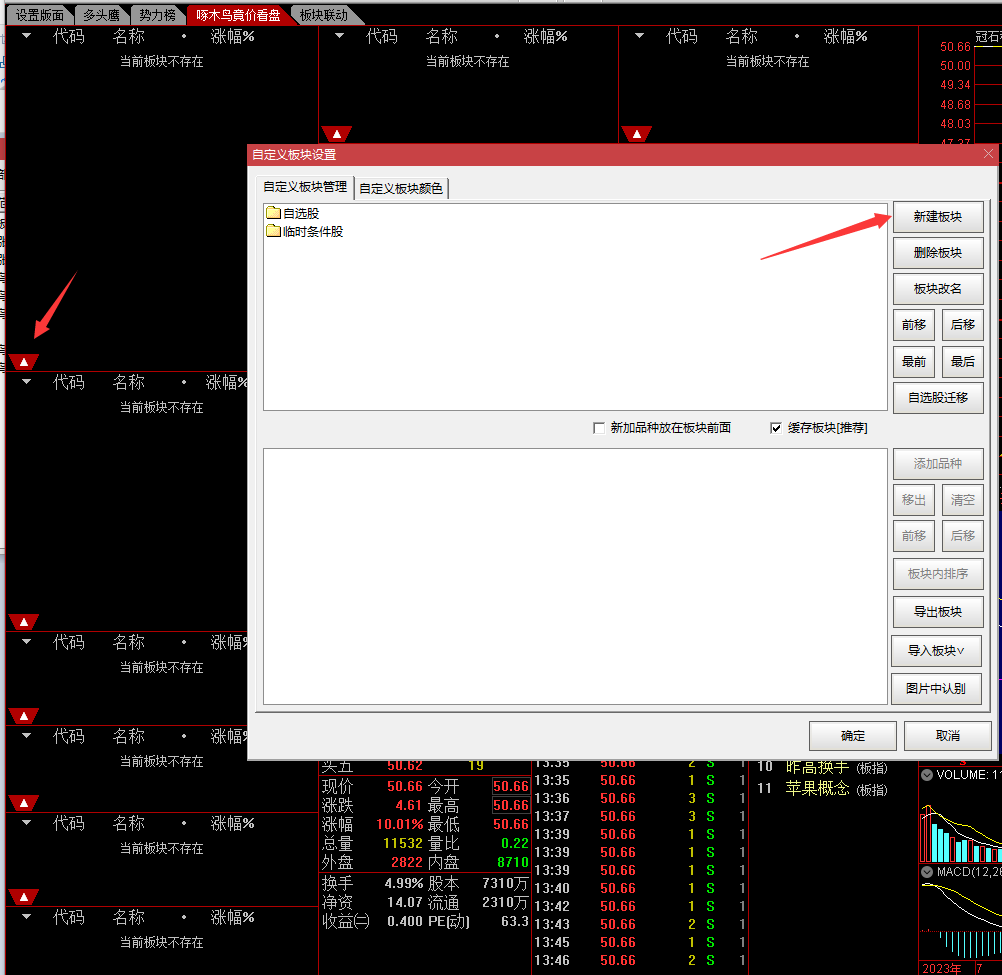The width and height of the screenshot is (1002, 975).
Task: Sort by 名称 in the third top panel
Action: click(x=741, y=36)
